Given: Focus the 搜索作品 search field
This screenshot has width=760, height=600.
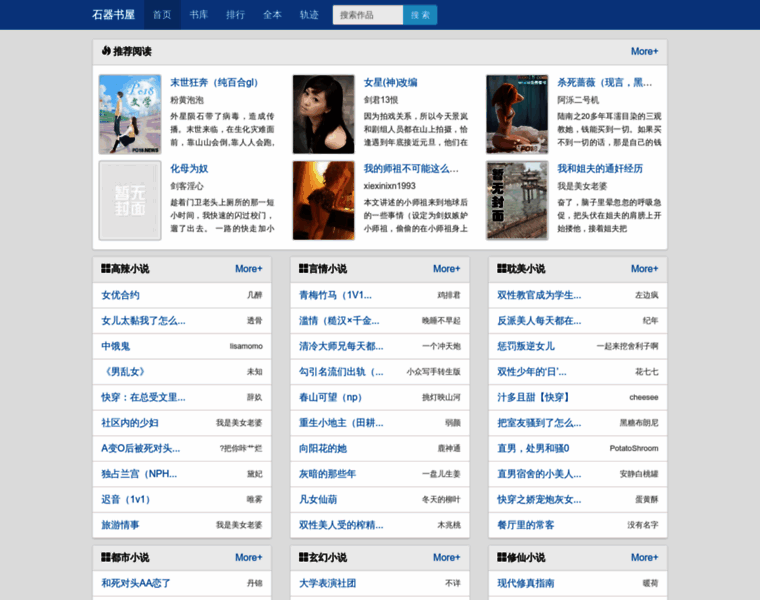Looking at the screenshot, I should click(x=368, y=15).
